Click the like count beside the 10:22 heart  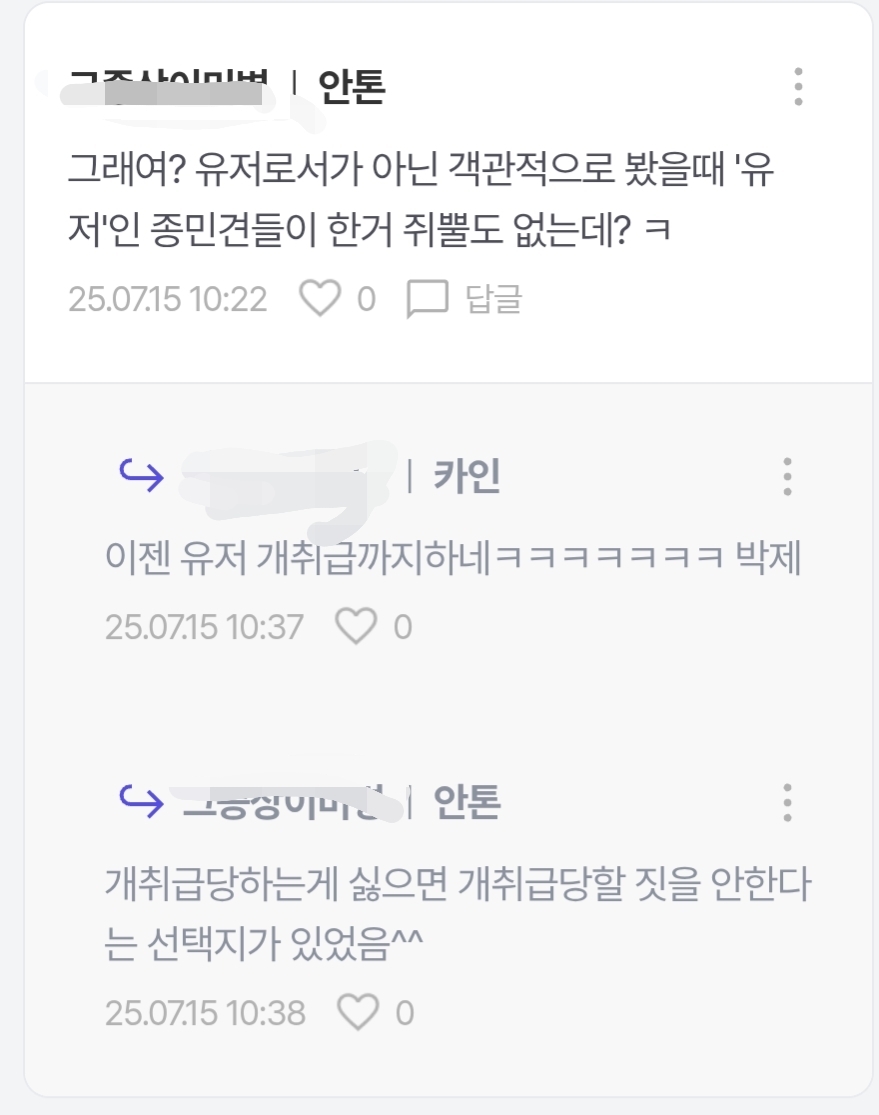366,299
